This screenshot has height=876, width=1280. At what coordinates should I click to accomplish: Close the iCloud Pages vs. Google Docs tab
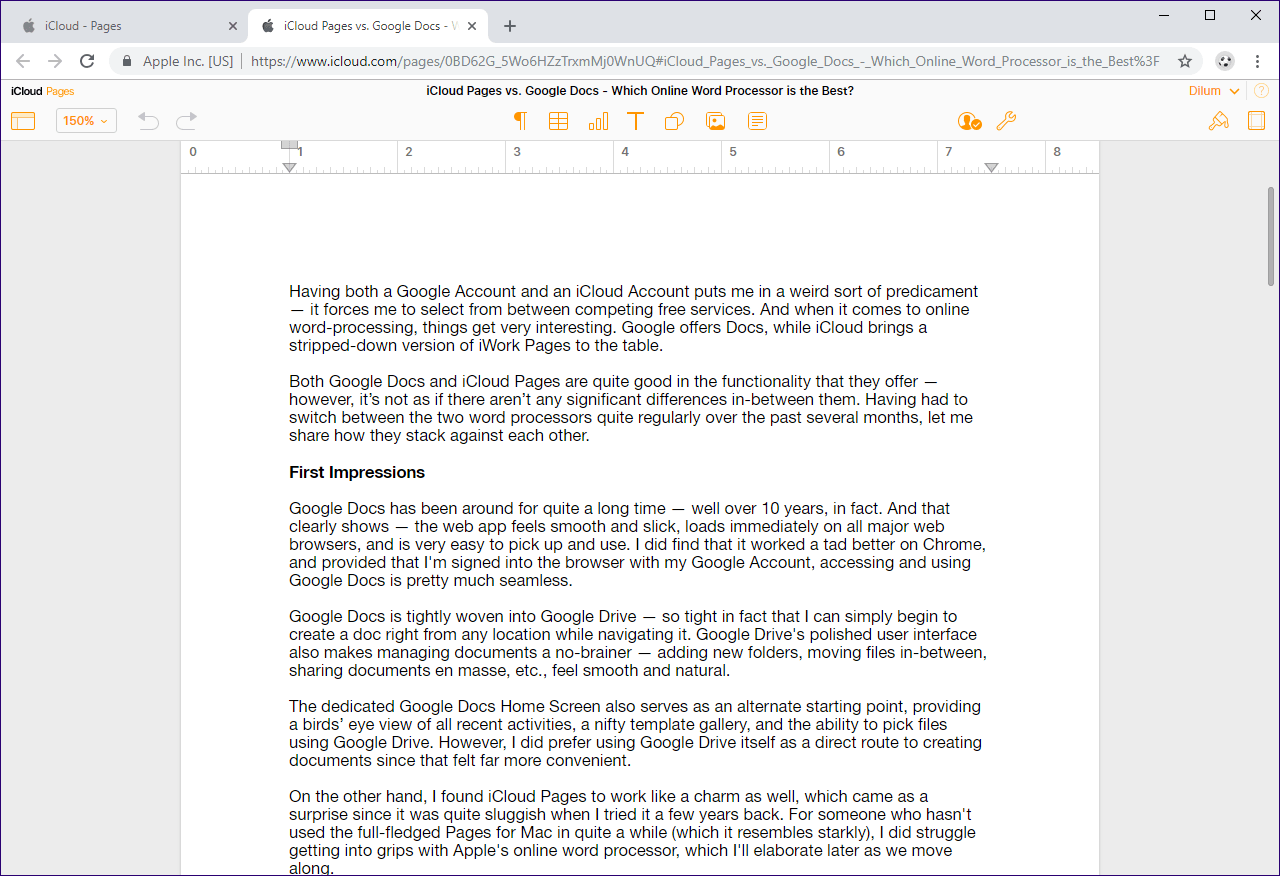click(x=472, y=26)
